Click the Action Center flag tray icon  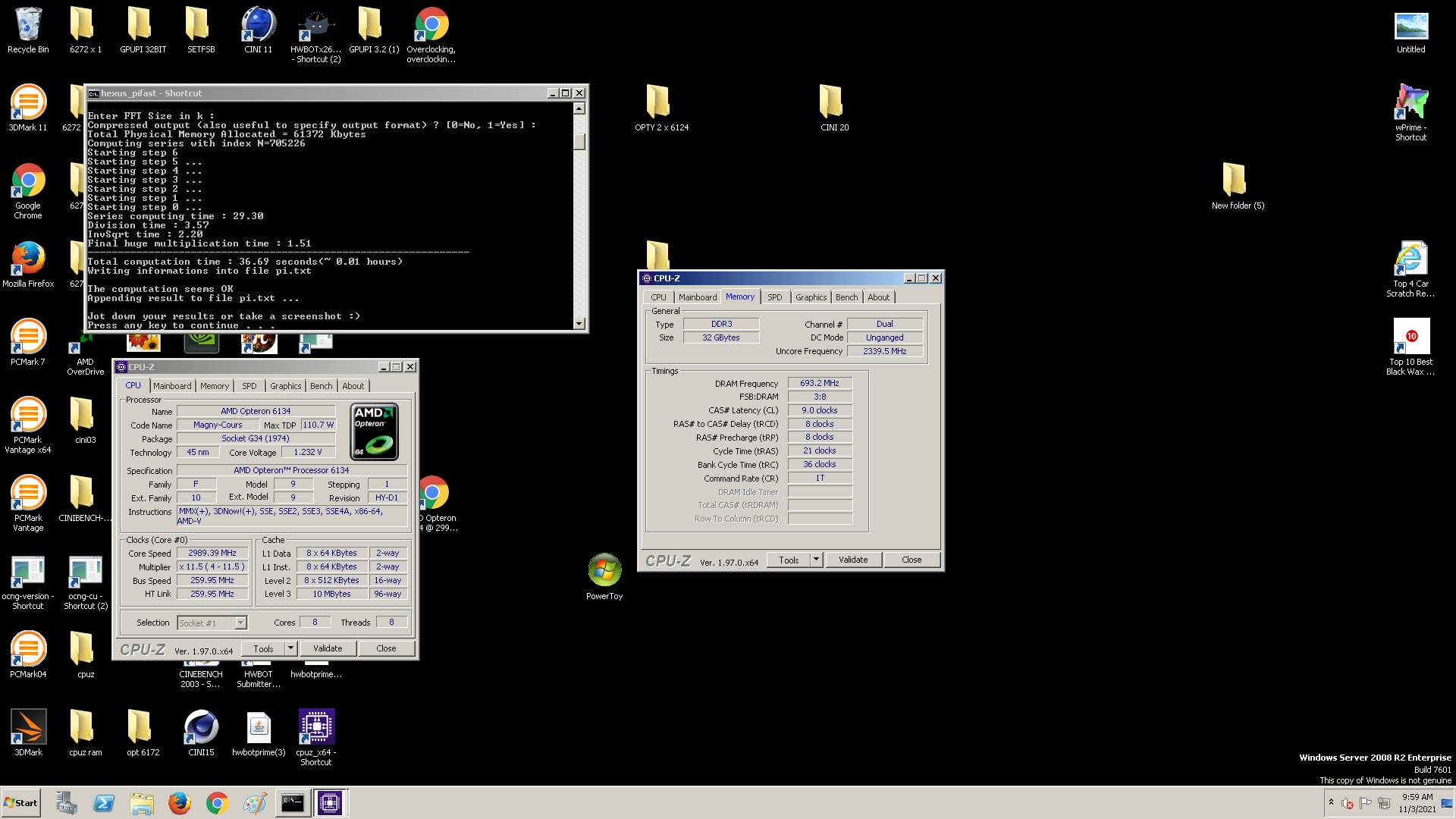tap(1366, 803)
